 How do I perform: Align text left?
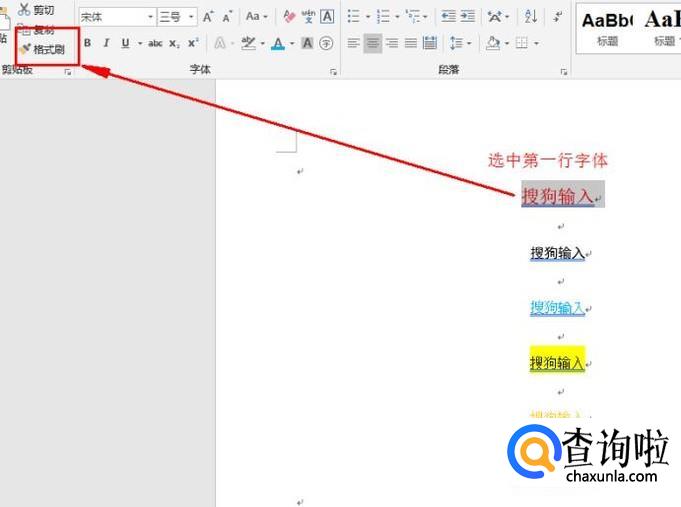[354, 43]
